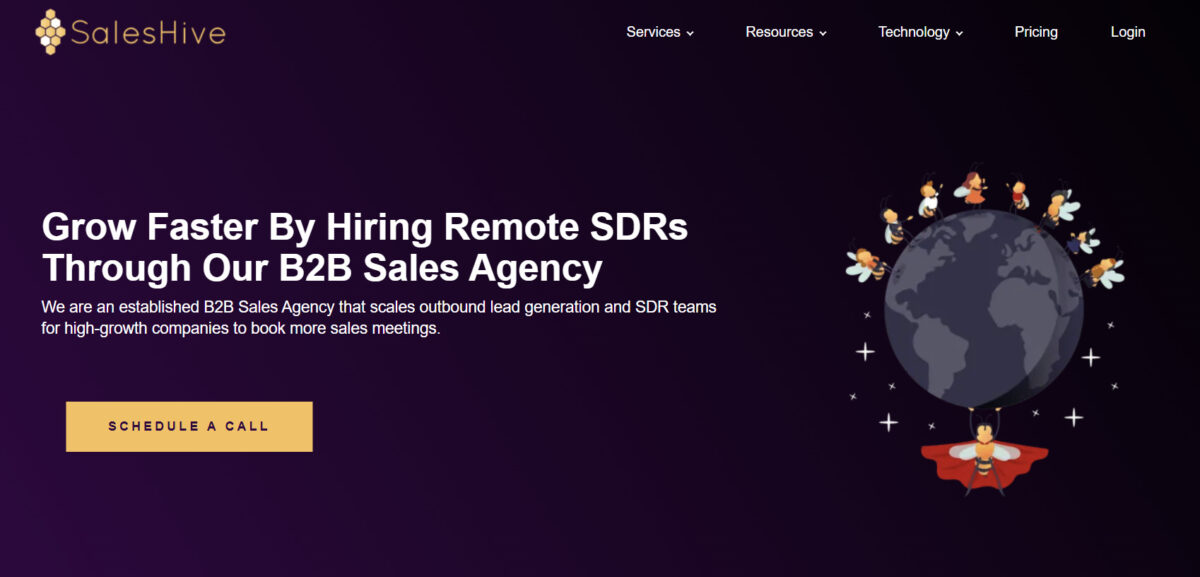Click the SalesHive brand name text
The width and height of the screenshot is (1200, 577).
coord(148,33)
